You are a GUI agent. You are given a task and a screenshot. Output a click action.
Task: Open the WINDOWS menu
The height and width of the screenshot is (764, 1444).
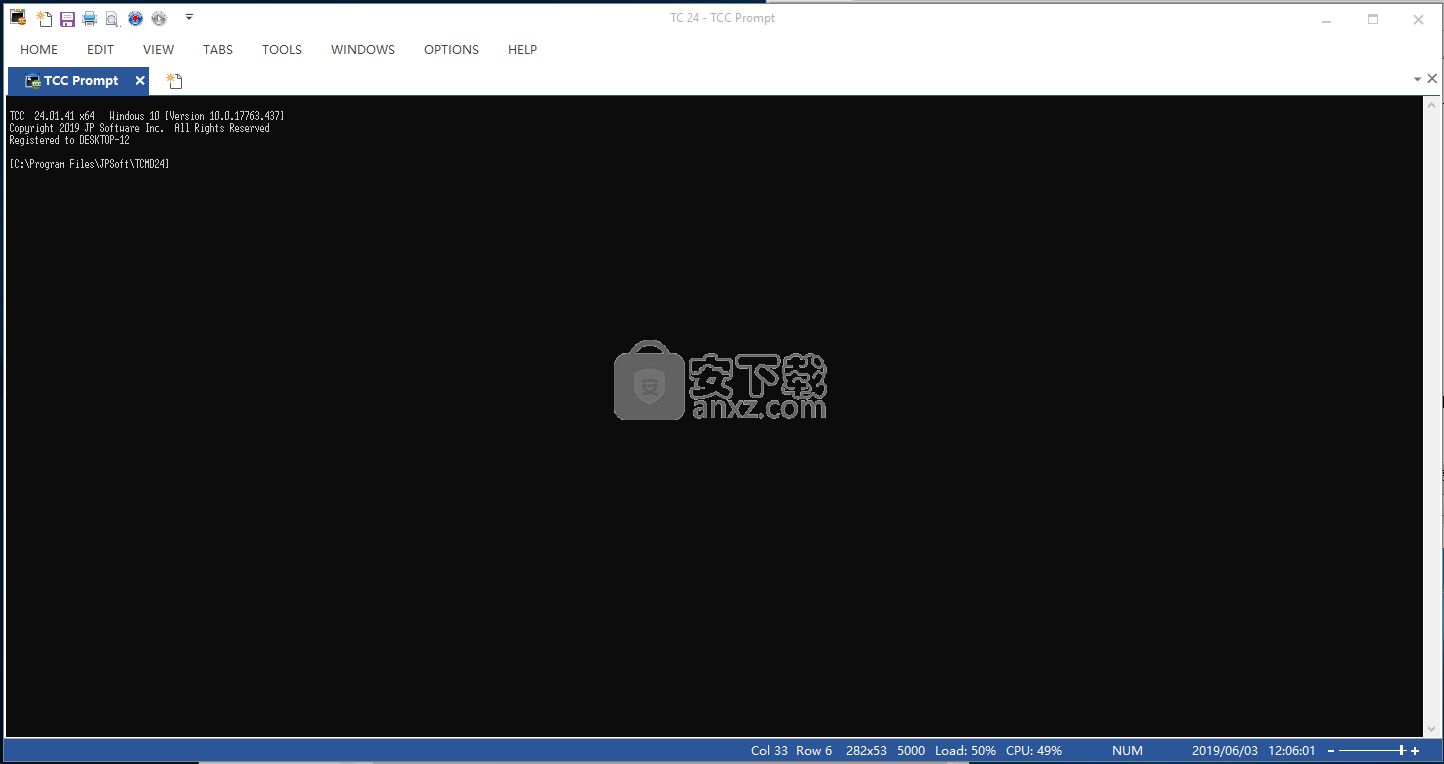(x=363, y=49)
